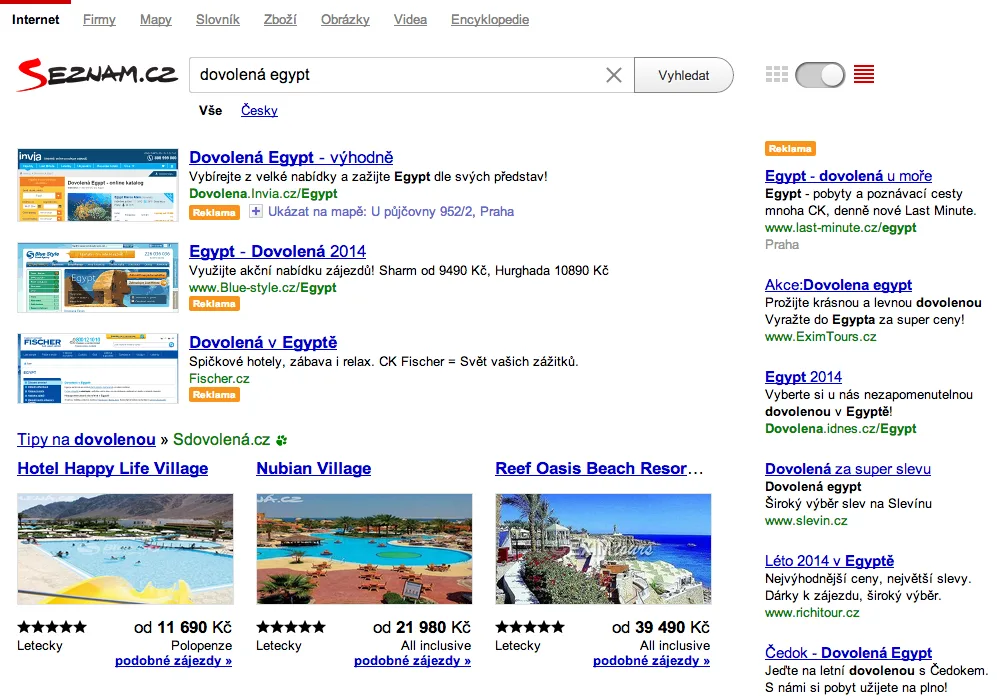Open the Zboží tab
Screen dimensions: 997x696
coord(280,20)
